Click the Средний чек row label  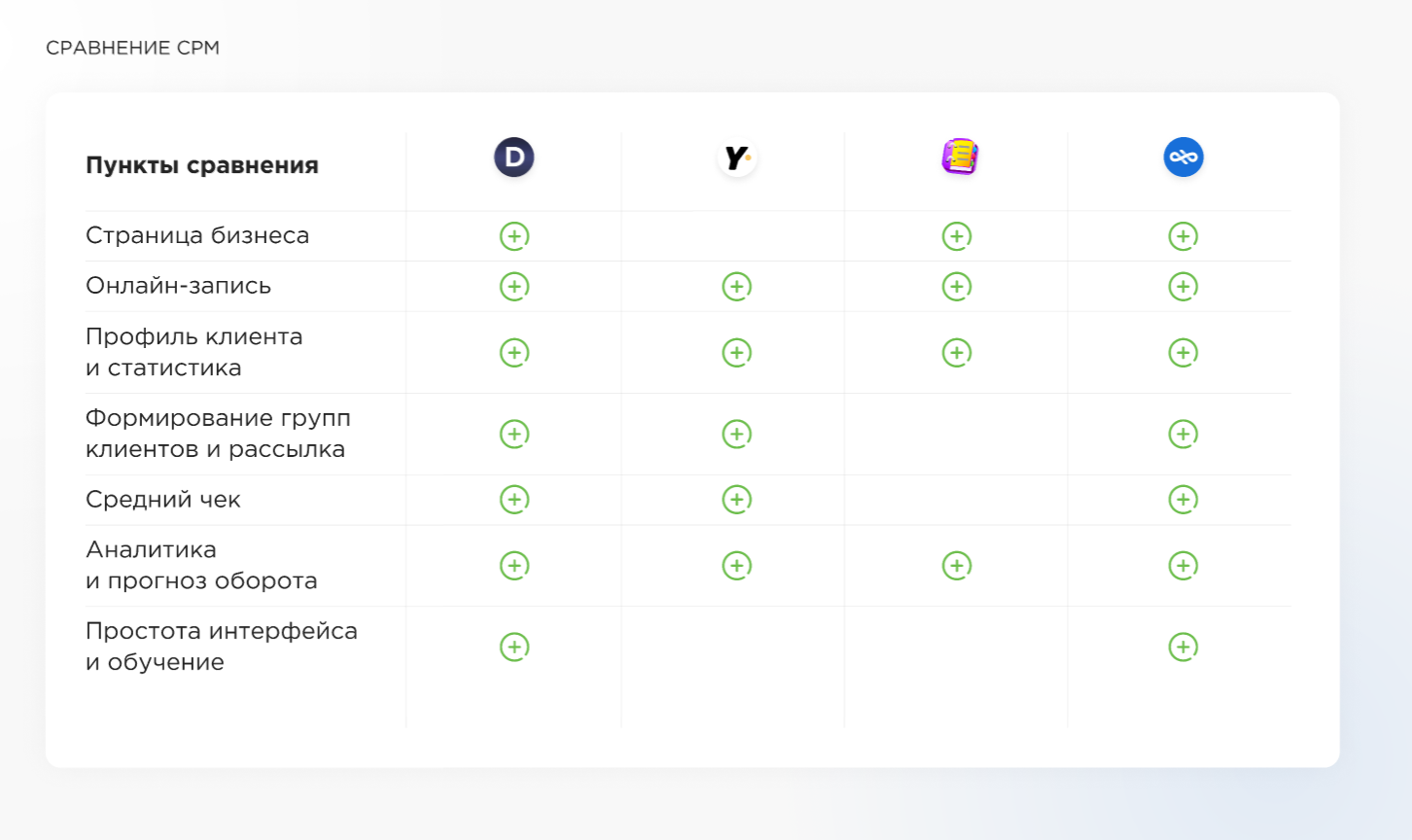coord(162,500)
